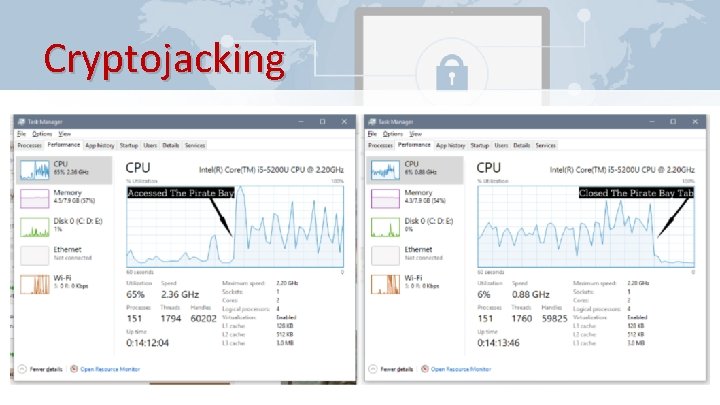Click handles value 60202
Image resolution: width=720 pixels, height=405 pixels.
pos(203,319)
